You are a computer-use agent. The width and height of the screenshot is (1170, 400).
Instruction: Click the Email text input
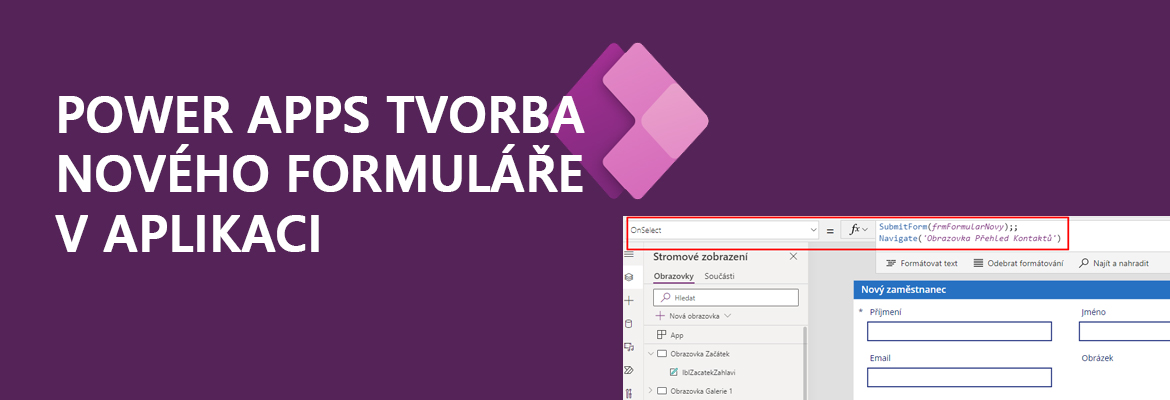click(959, 378)
